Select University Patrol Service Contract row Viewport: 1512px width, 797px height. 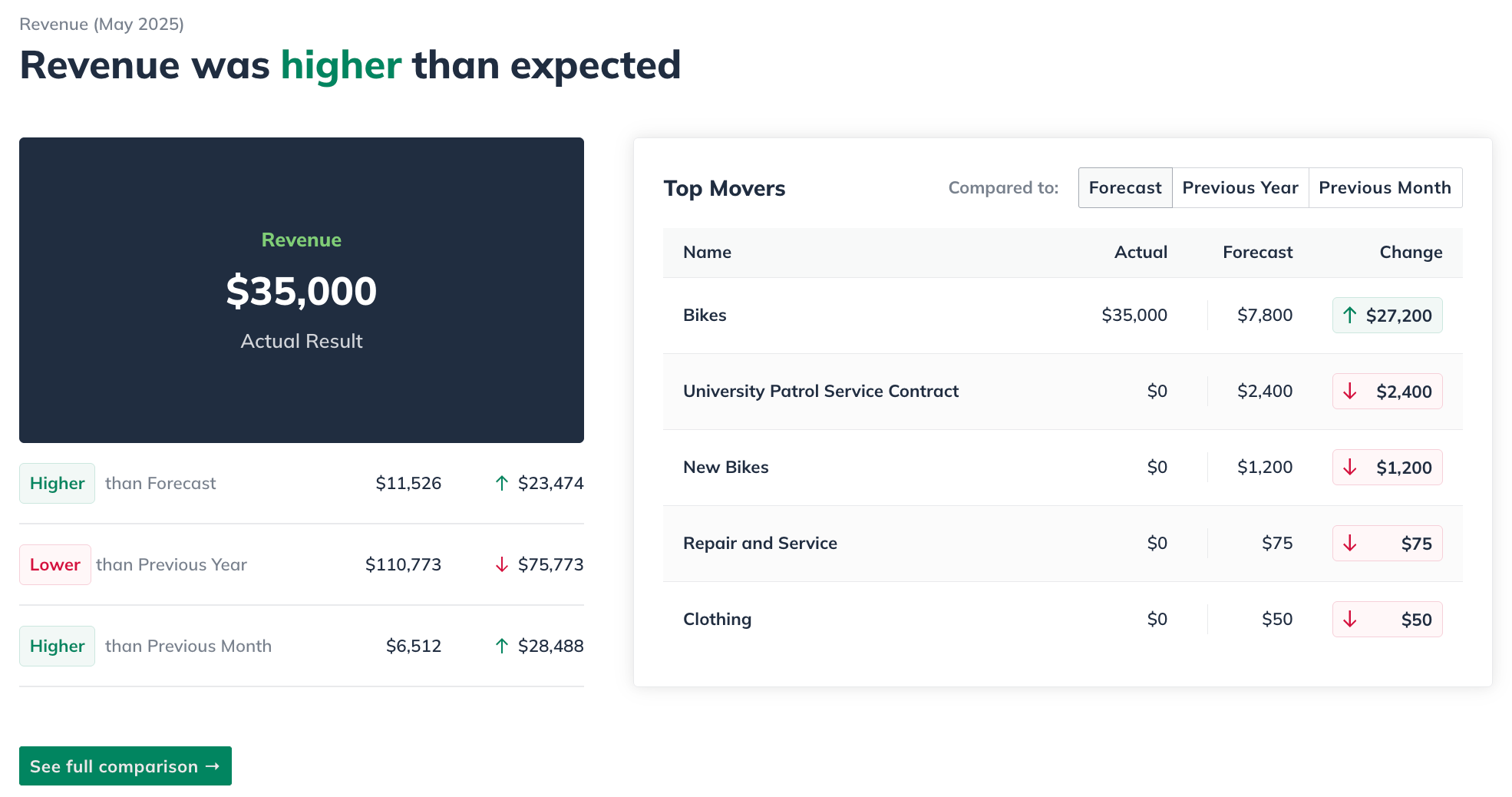[820, 392]
